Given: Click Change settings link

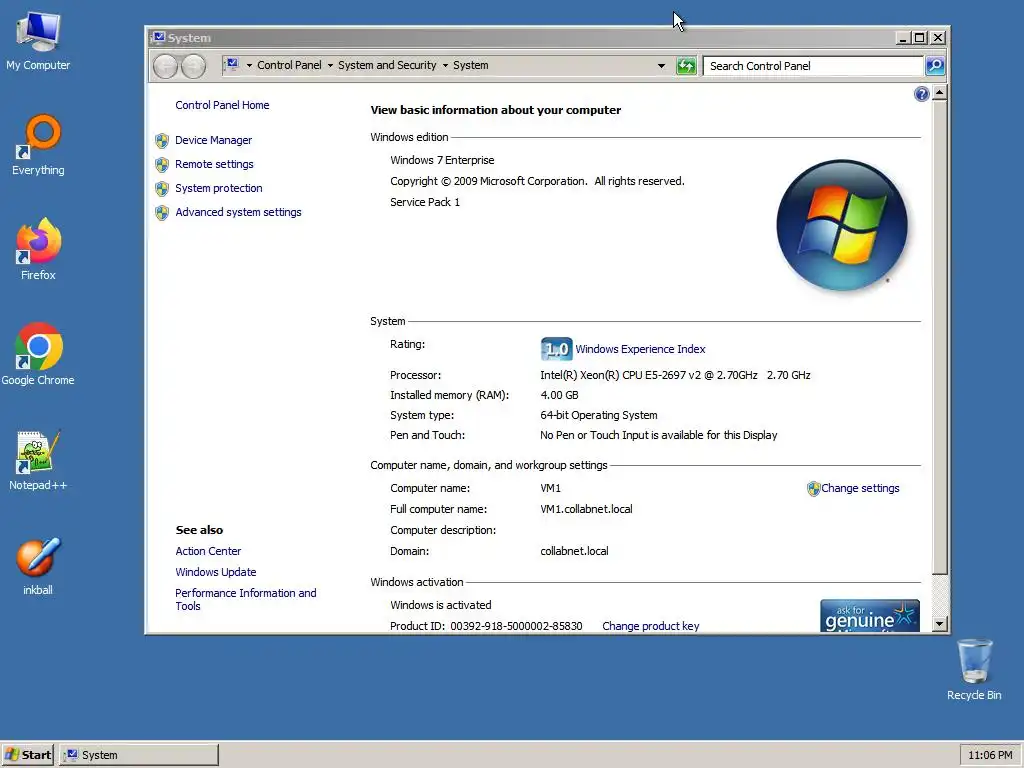Looking at the screenshot, I should (x=860, y=488).
